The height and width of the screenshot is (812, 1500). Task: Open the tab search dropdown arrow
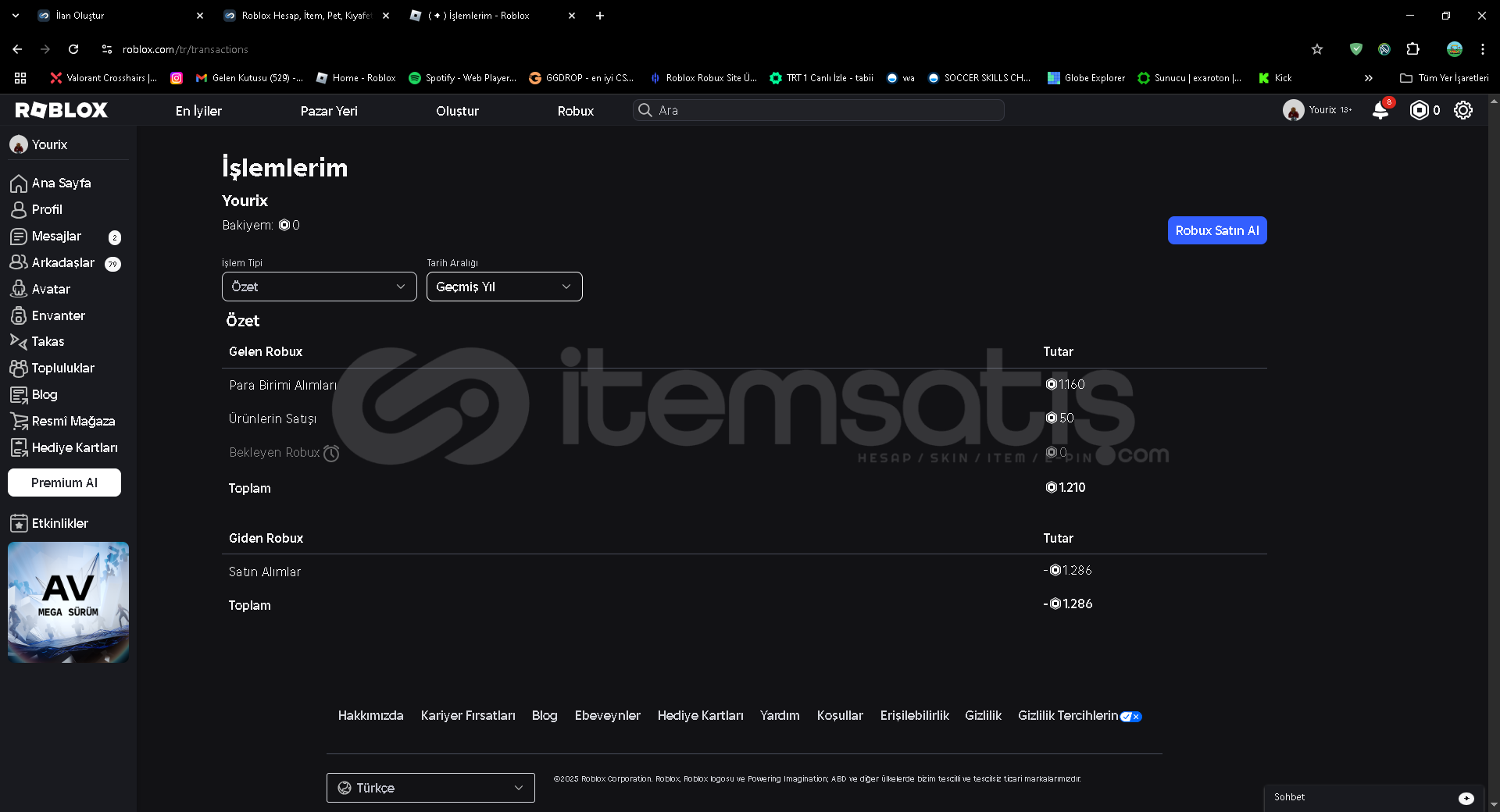tap(16, 16)
